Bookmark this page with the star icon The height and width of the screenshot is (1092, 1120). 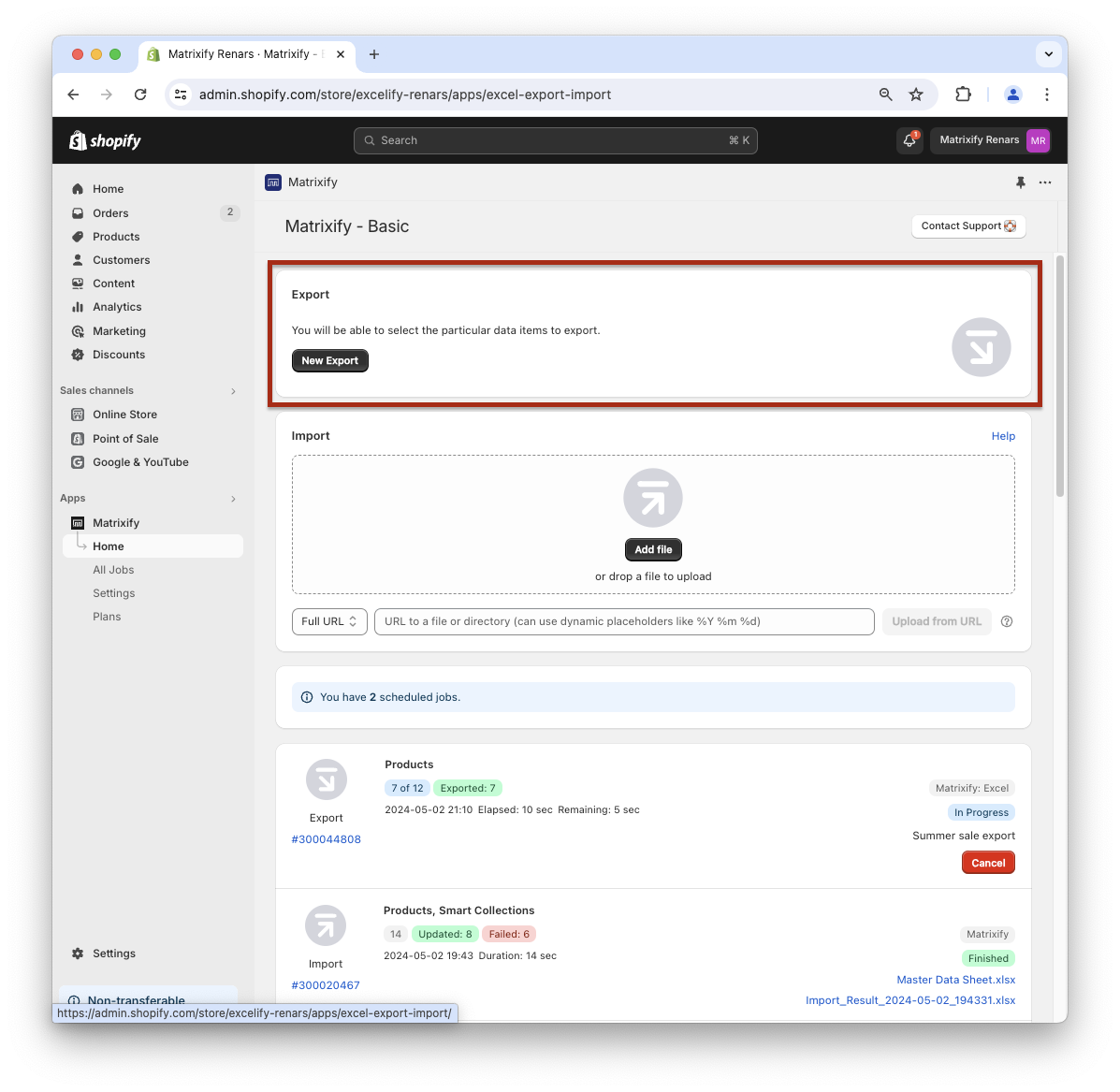pyautogui.click(x=916, y=95)
